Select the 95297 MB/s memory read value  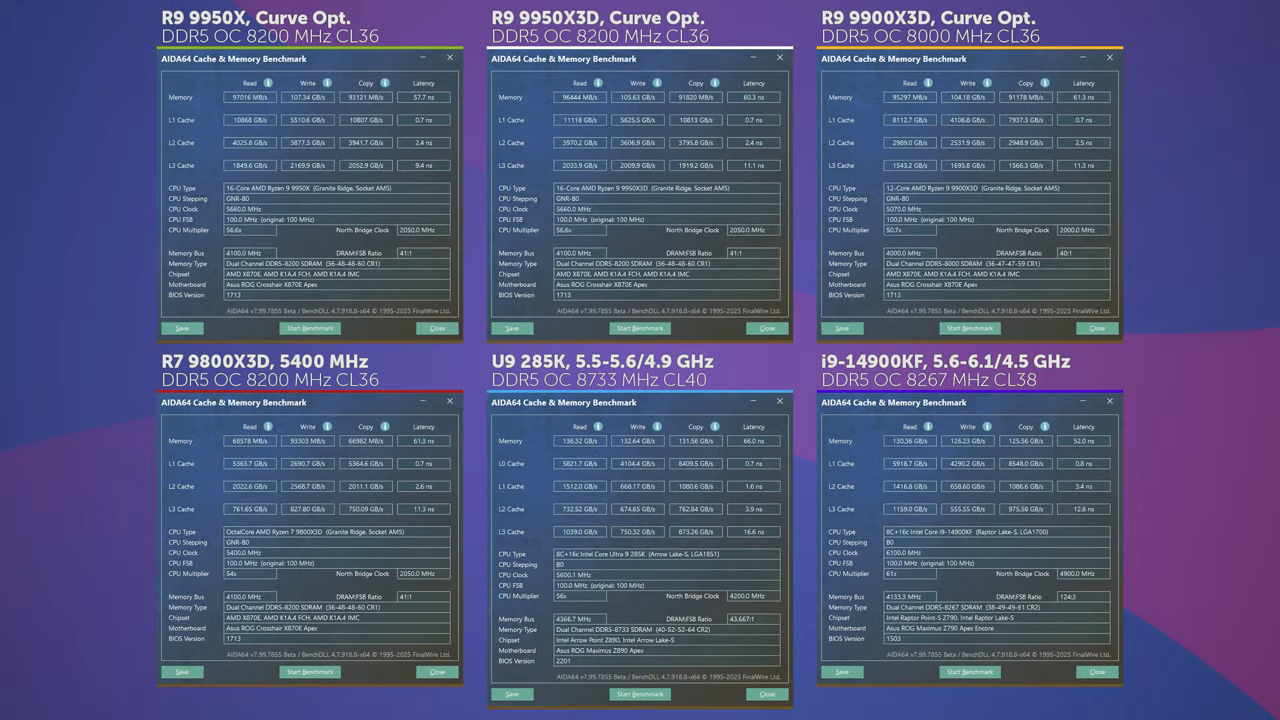(909, 98)
